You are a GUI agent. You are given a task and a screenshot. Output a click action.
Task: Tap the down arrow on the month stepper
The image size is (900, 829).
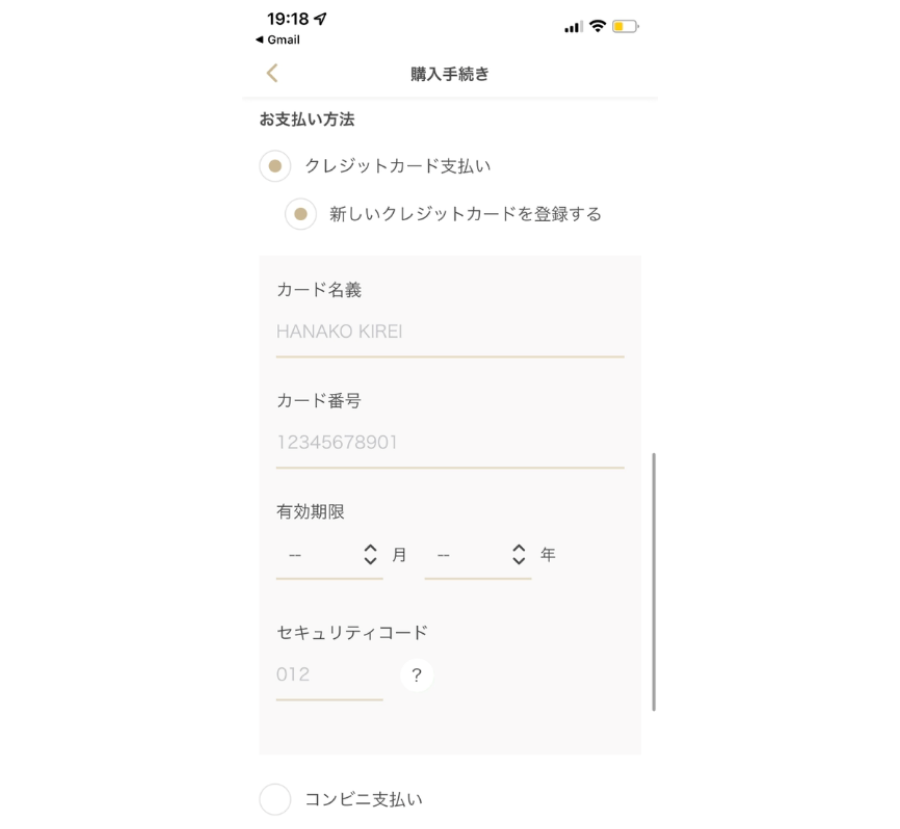click(x=369, y=560)
